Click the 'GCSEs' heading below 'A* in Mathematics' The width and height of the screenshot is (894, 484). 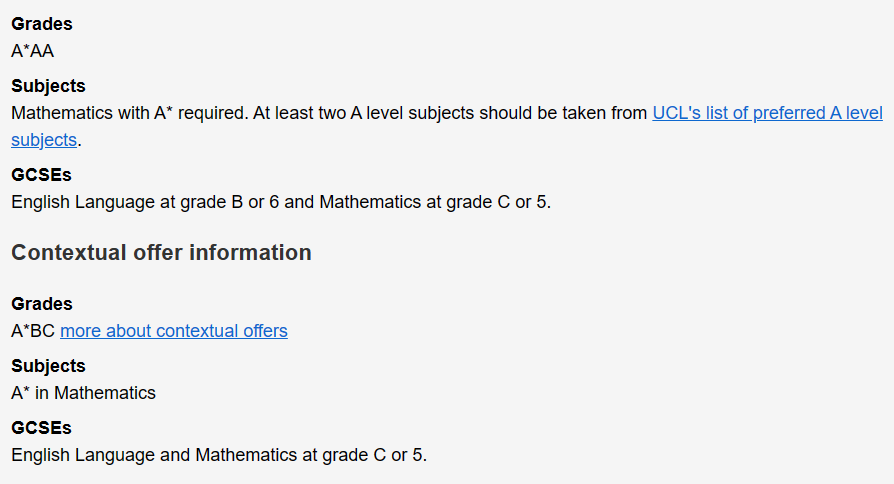42,428
